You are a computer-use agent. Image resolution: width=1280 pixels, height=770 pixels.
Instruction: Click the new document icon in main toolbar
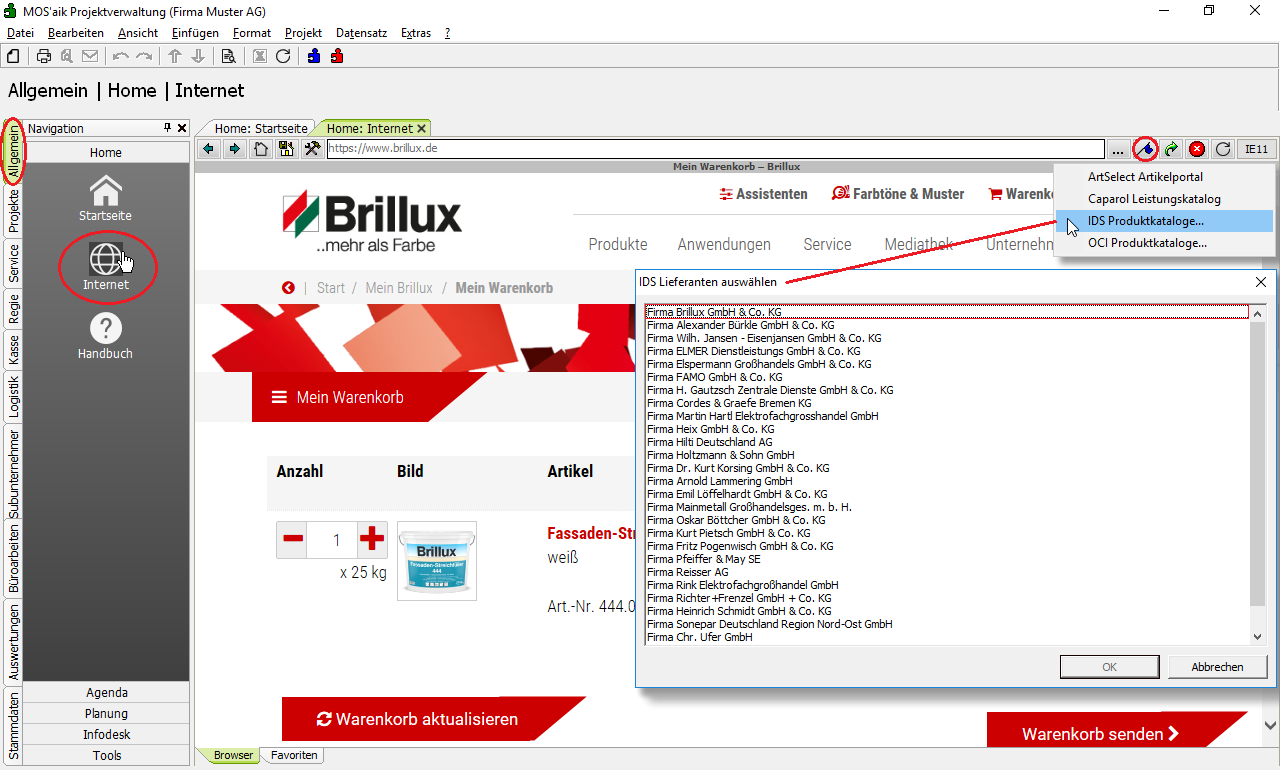click(14, 56)
